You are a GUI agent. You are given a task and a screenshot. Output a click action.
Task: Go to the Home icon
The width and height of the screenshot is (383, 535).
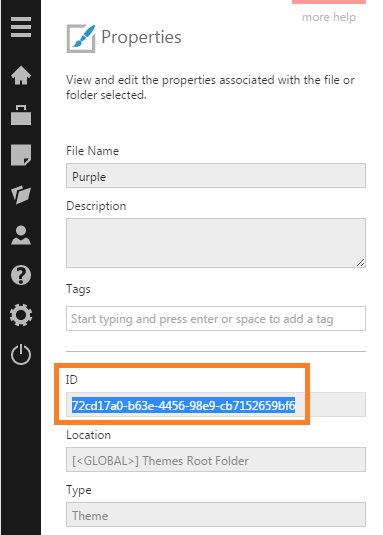click(21, 75)
